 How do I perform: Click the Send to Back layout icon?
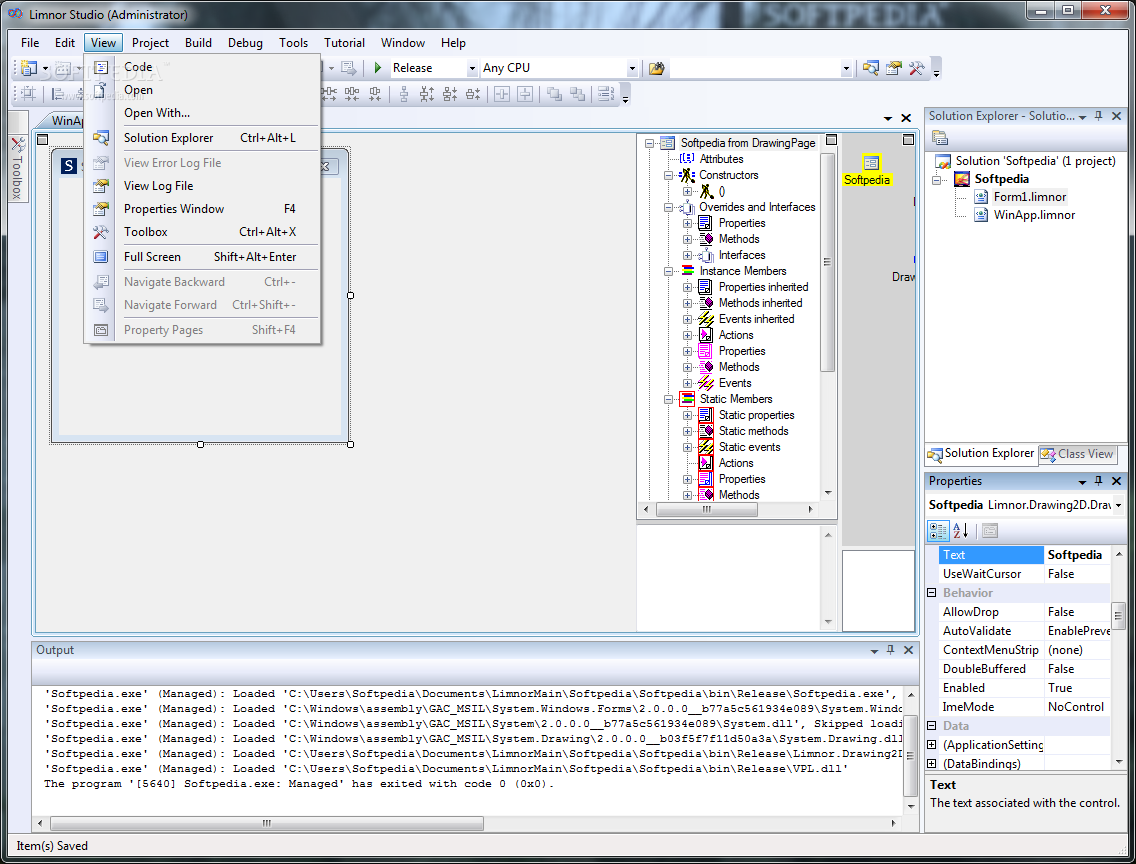(x=577, y=93)
